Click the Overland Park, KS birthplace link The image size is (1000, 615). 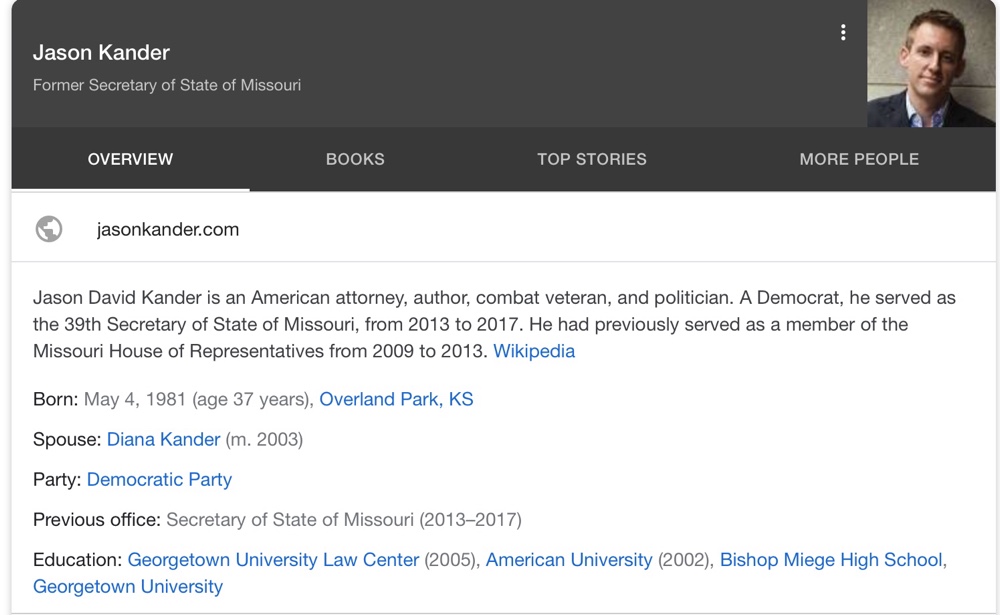point(396,399)
